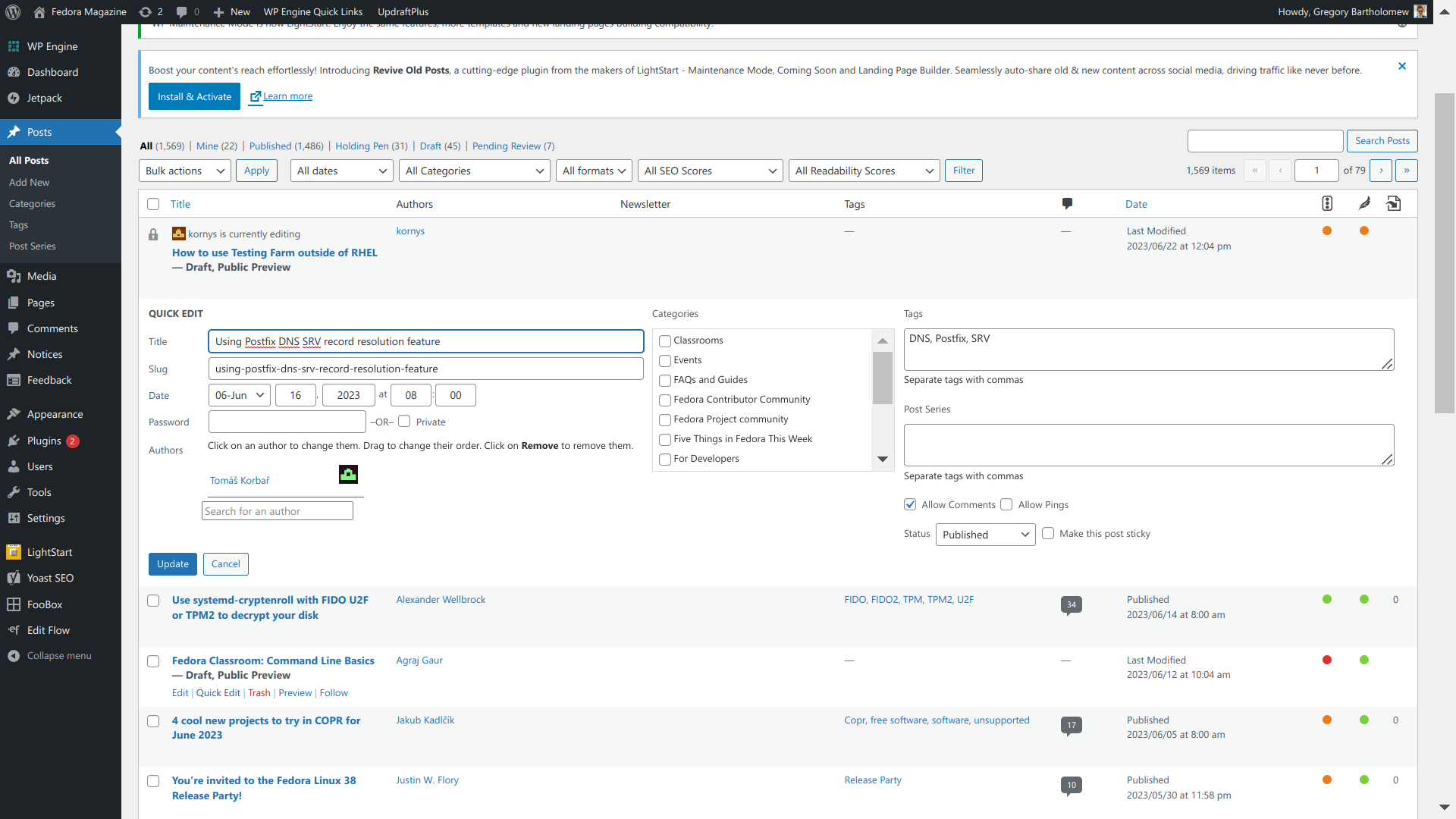Open the Settings sidebar icon

[x=14, y=518]
